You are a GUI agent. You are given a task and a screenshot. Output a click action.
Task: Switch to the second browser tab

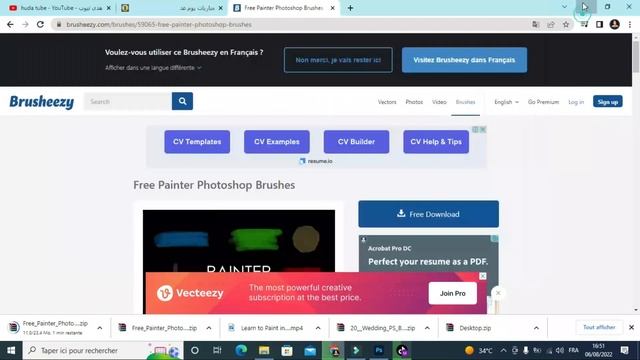171,8
